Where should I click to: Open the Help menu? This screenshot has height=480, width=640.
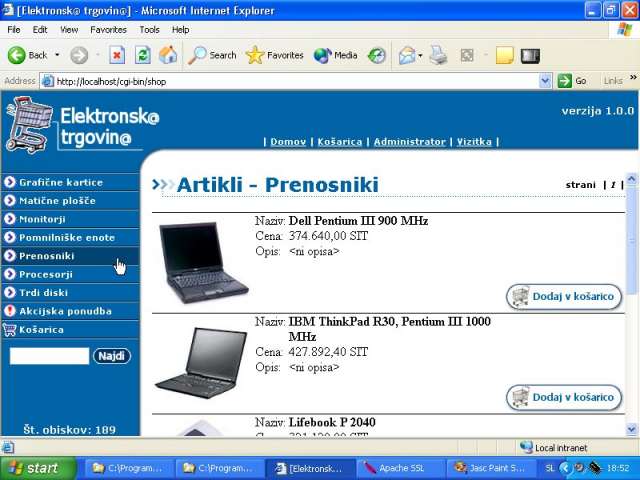point(180,30)
